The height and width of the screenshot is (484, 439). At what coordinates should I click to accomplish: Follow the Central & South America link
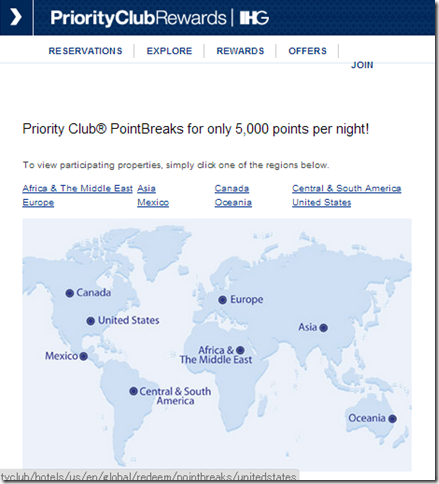coord(347,189)
